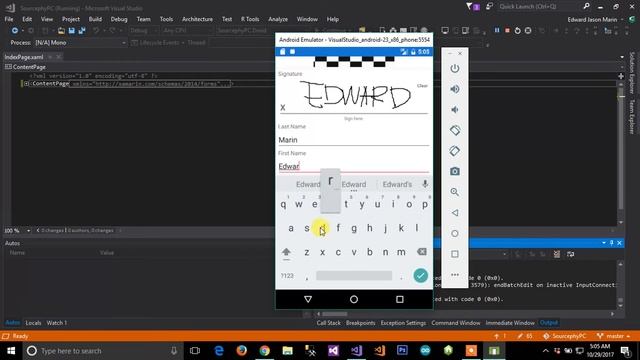Tap the d key on the keyboard
Screen dimensions: 640x360
(322, 228)
